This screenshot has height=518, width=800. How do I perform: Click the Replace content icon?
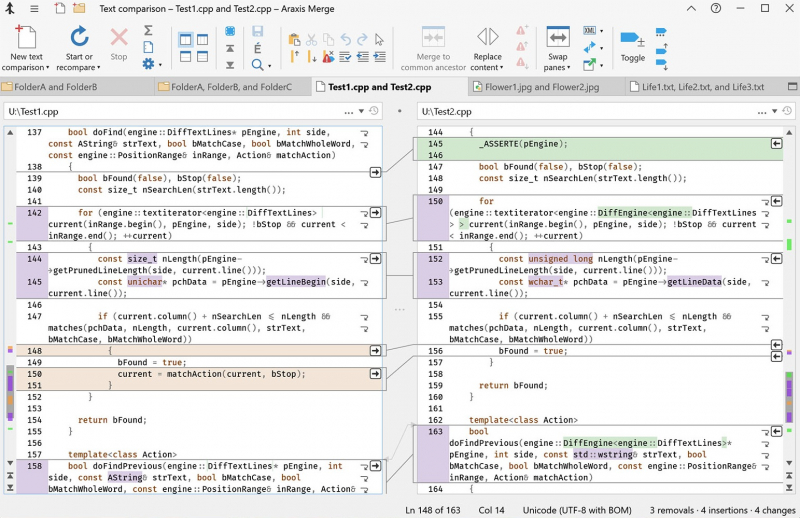click(487, 38)
